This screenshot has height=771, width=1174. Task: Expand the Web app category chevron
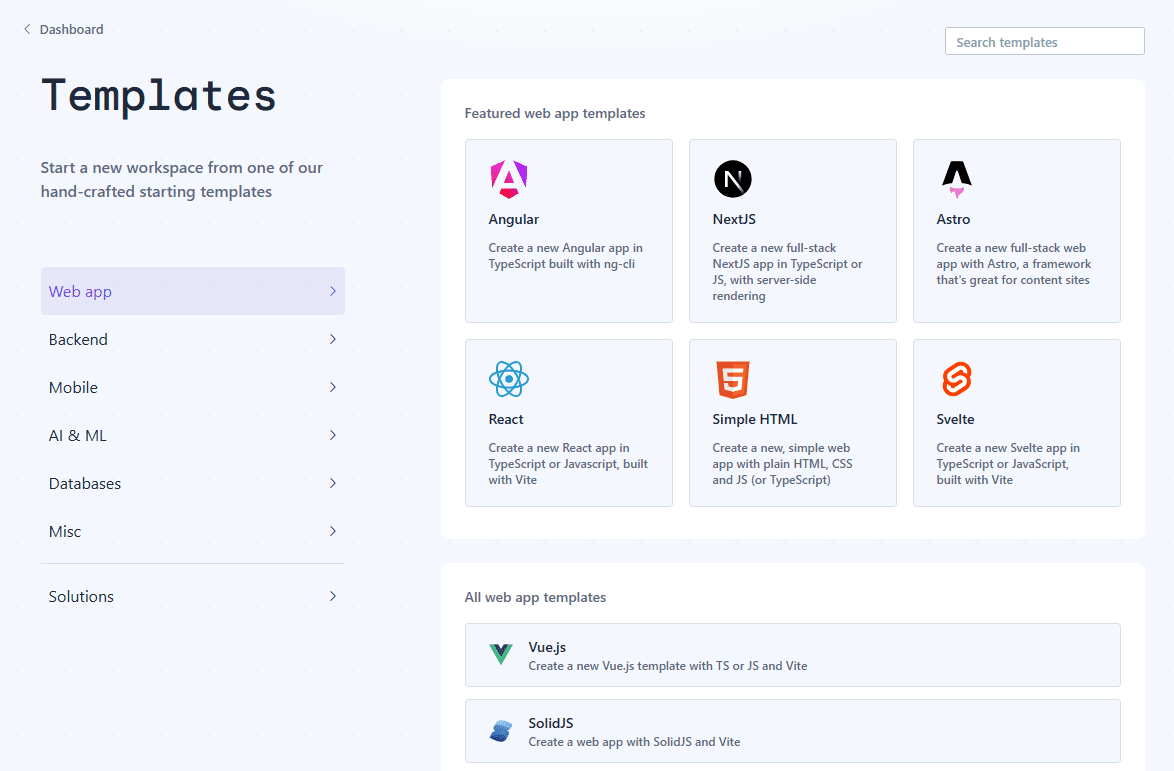click(332, 291)
